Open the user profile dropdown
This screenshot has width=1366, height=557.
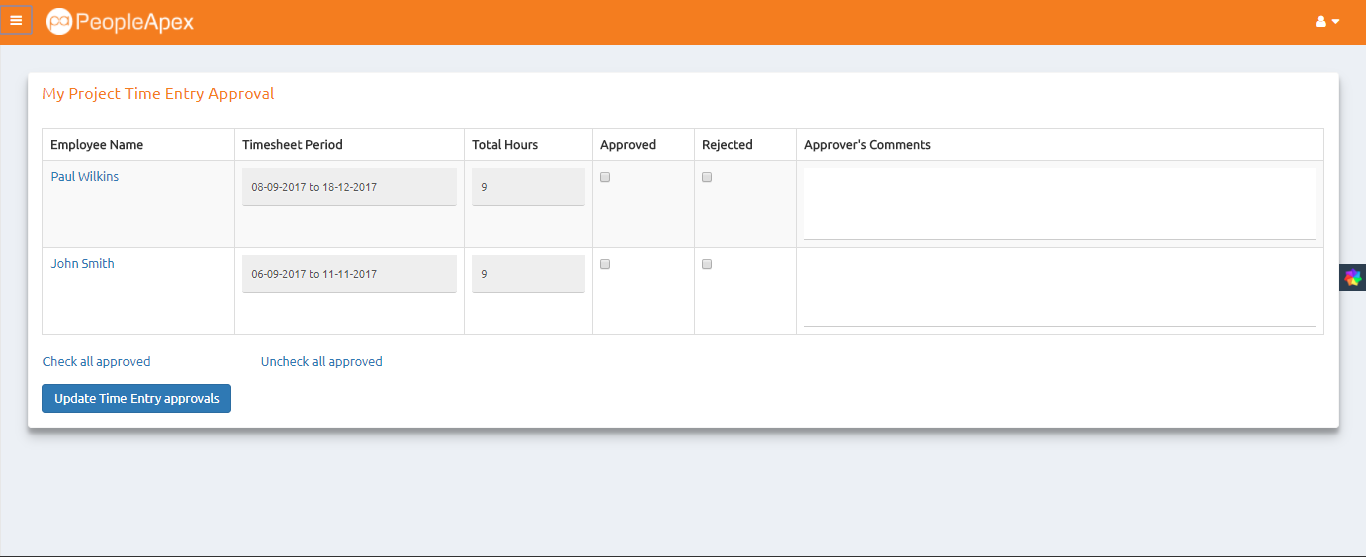pos(1327,21)
